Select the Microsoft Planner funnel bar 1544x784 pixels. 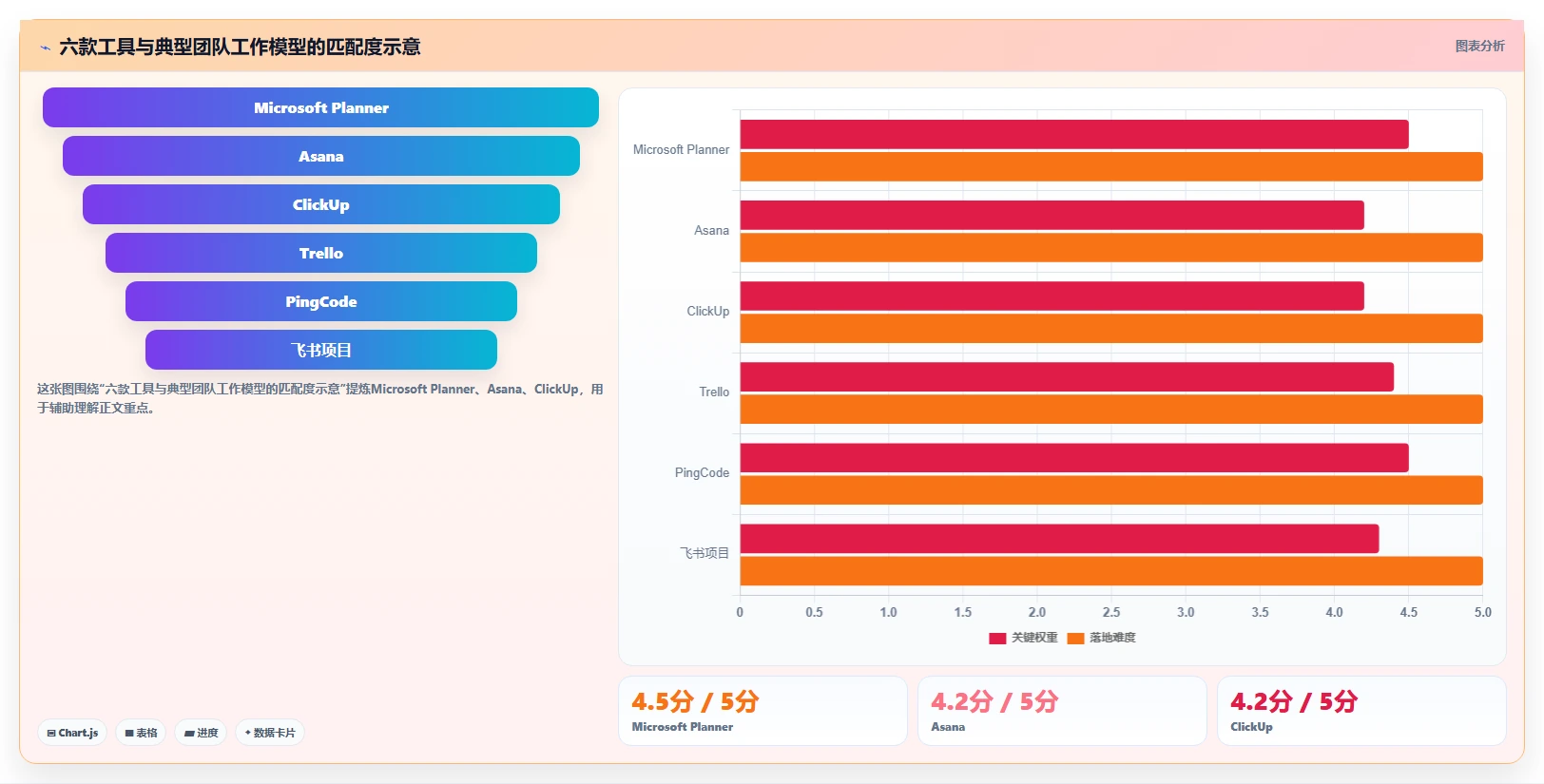click(x=320, y=107)
